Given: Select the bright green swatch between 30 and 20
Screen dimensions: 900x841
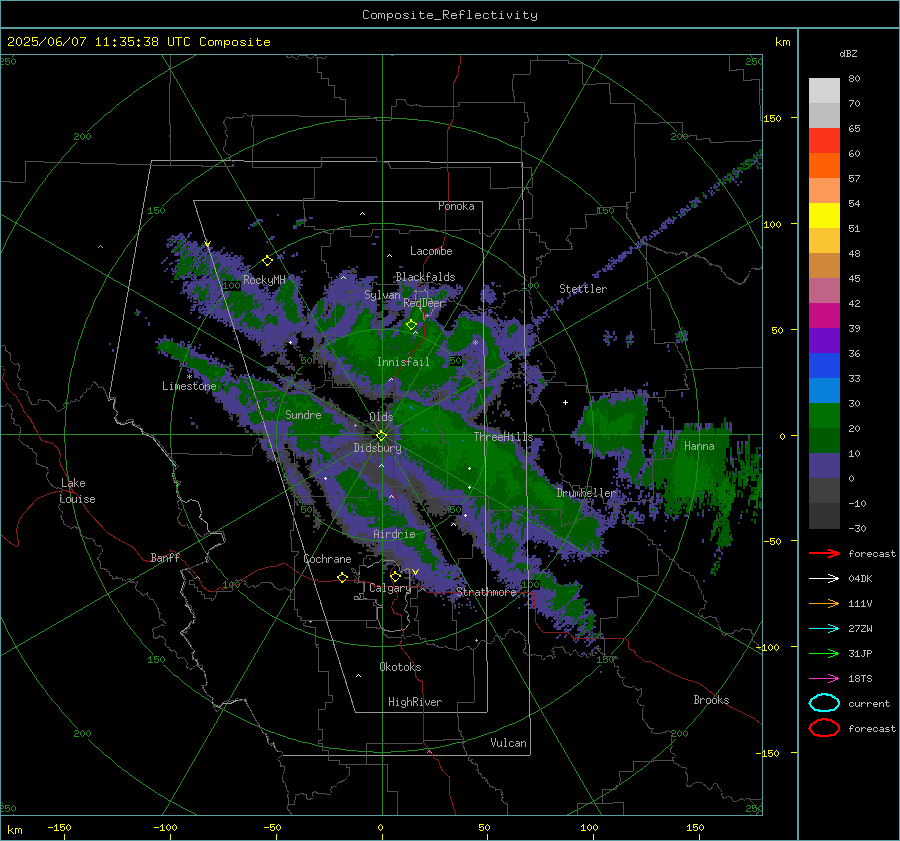Looking at the screenshot, I should [824, 416].
